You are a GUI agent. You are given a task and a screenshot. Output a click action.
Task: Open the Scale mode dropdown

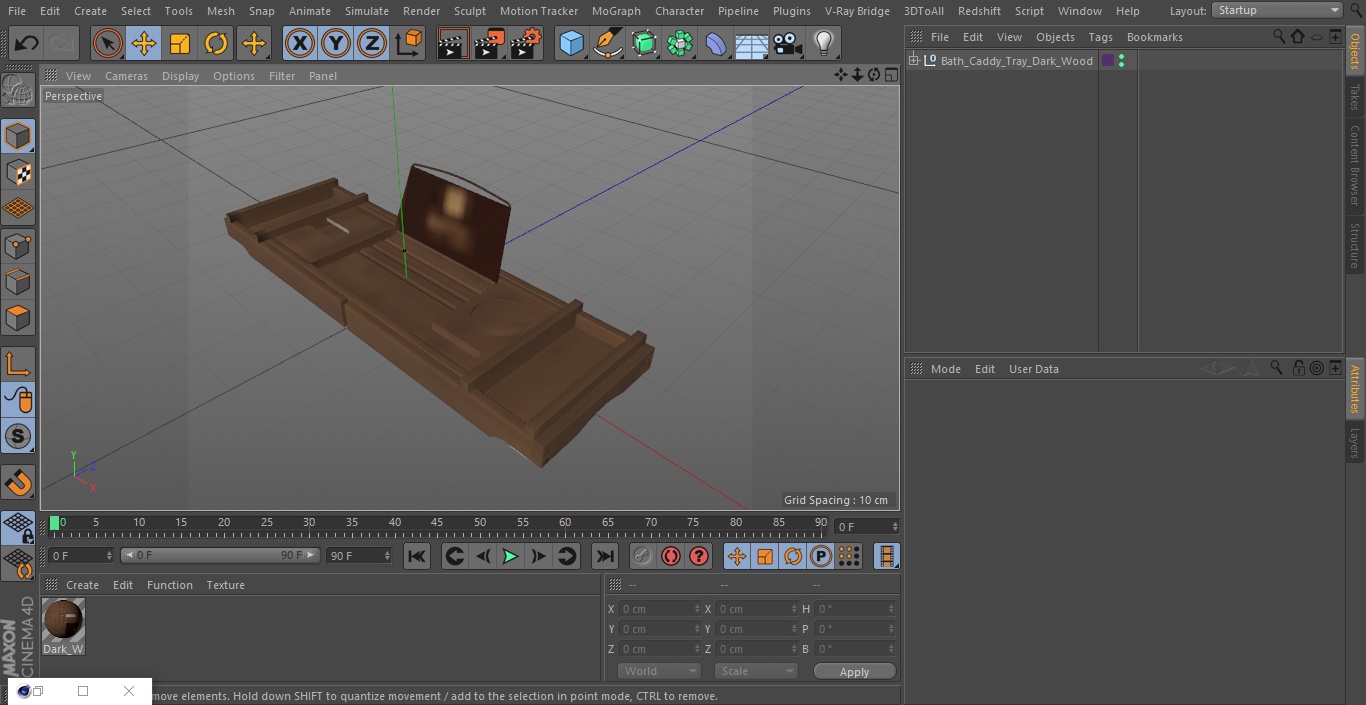pos(756,671)
